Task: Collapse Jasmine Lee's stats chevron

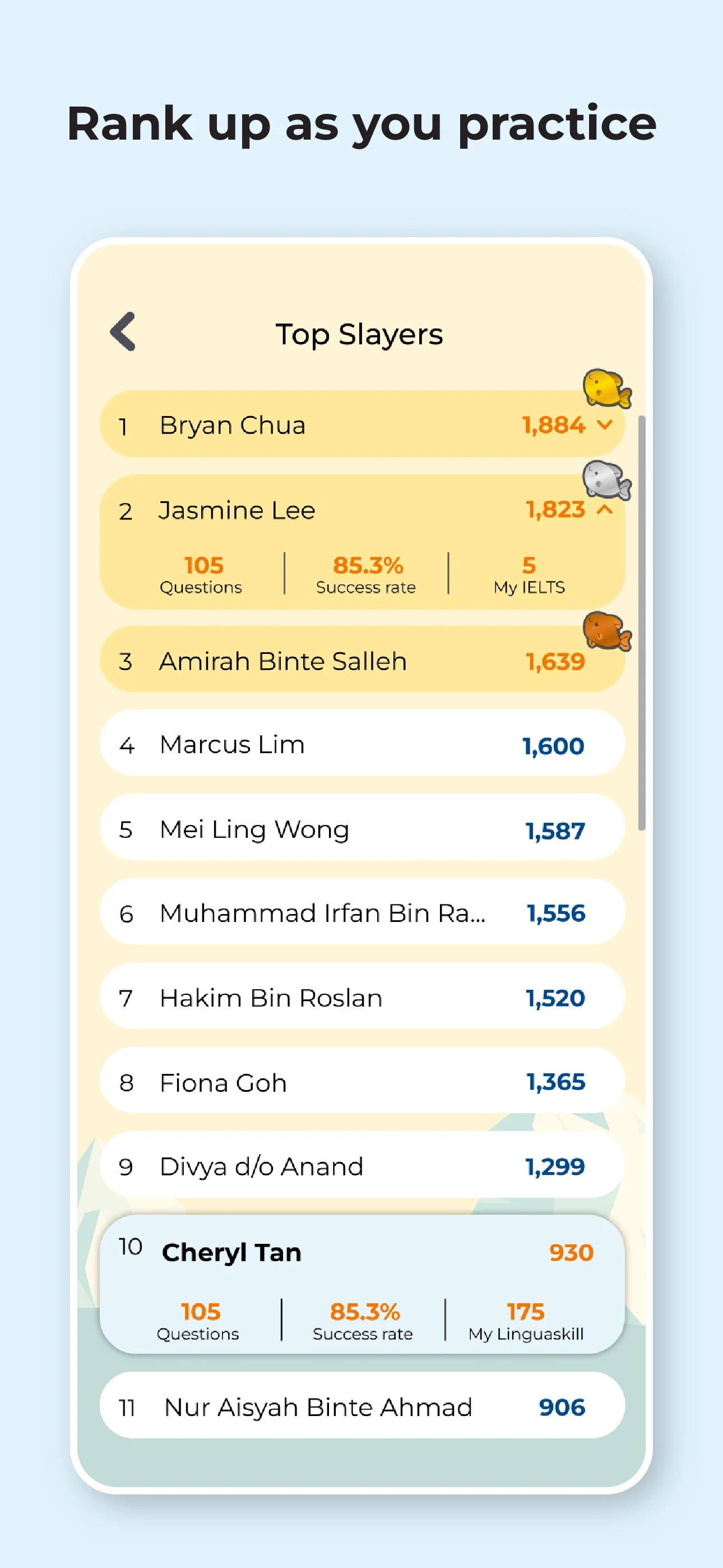Action: click(x=604, y=509)
